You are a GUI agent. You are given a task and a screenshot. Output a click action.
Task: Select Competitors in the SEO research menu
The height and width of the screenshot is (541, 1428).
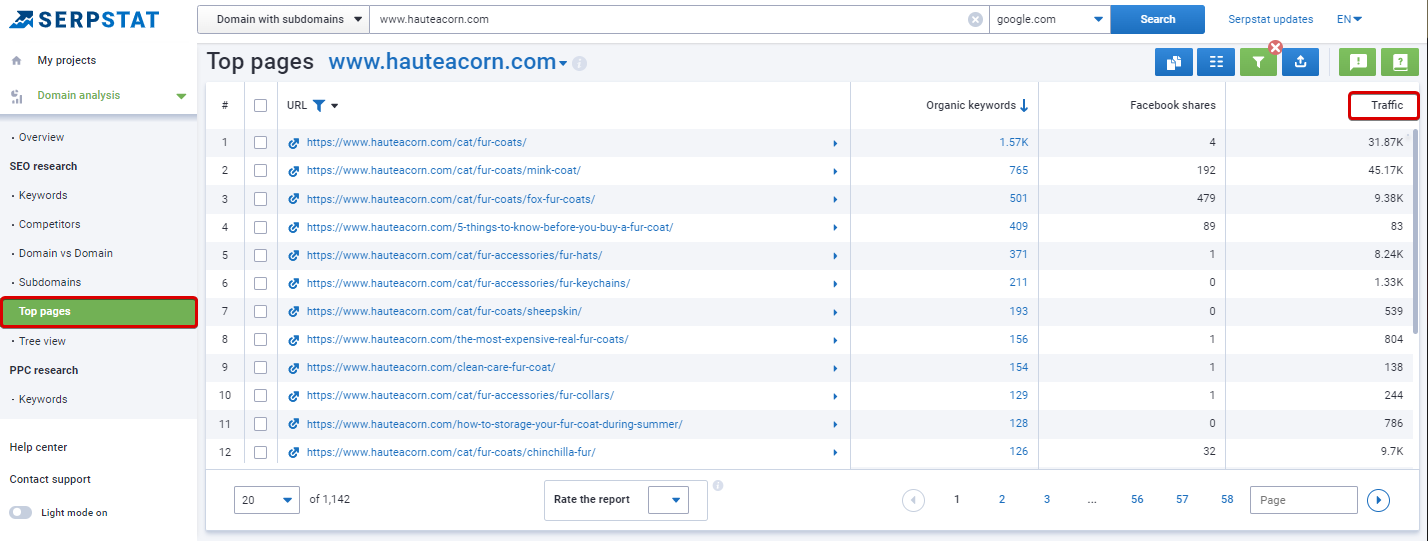[x=49, y=224]
